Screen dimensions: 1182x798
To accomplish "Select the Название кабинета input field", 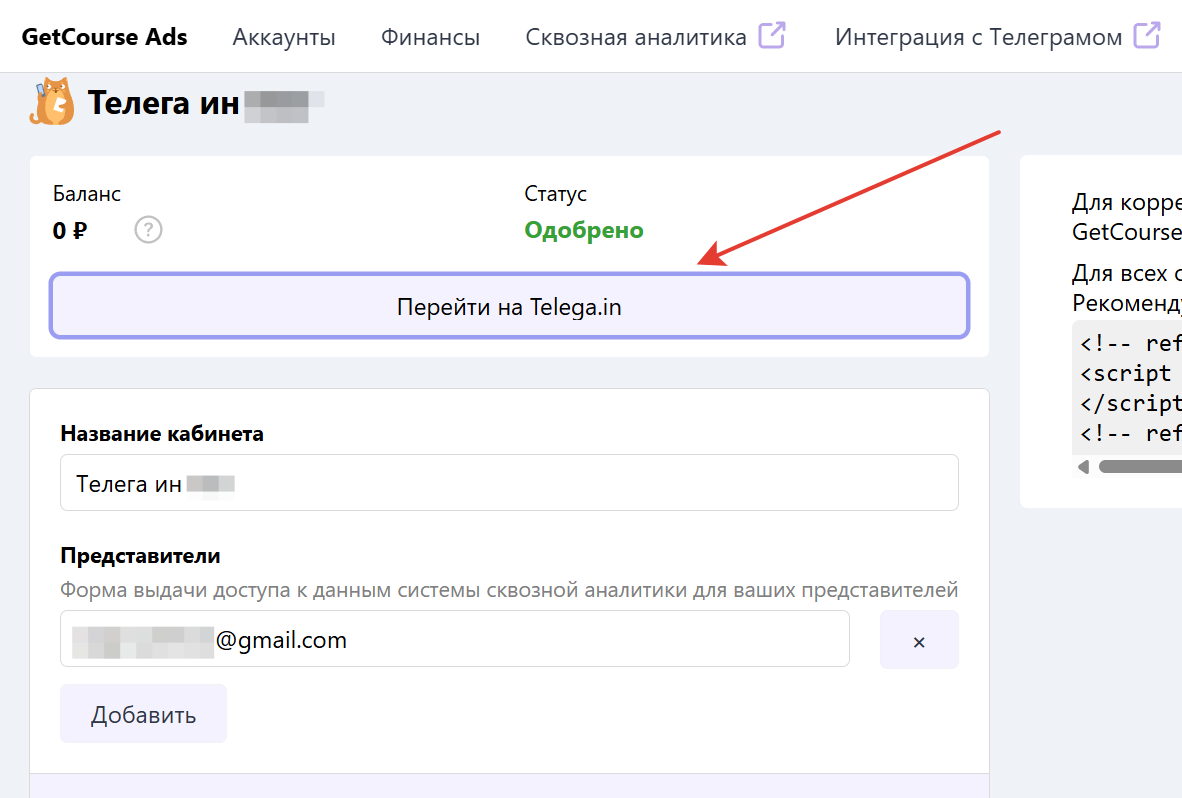I will pos(509,482).
